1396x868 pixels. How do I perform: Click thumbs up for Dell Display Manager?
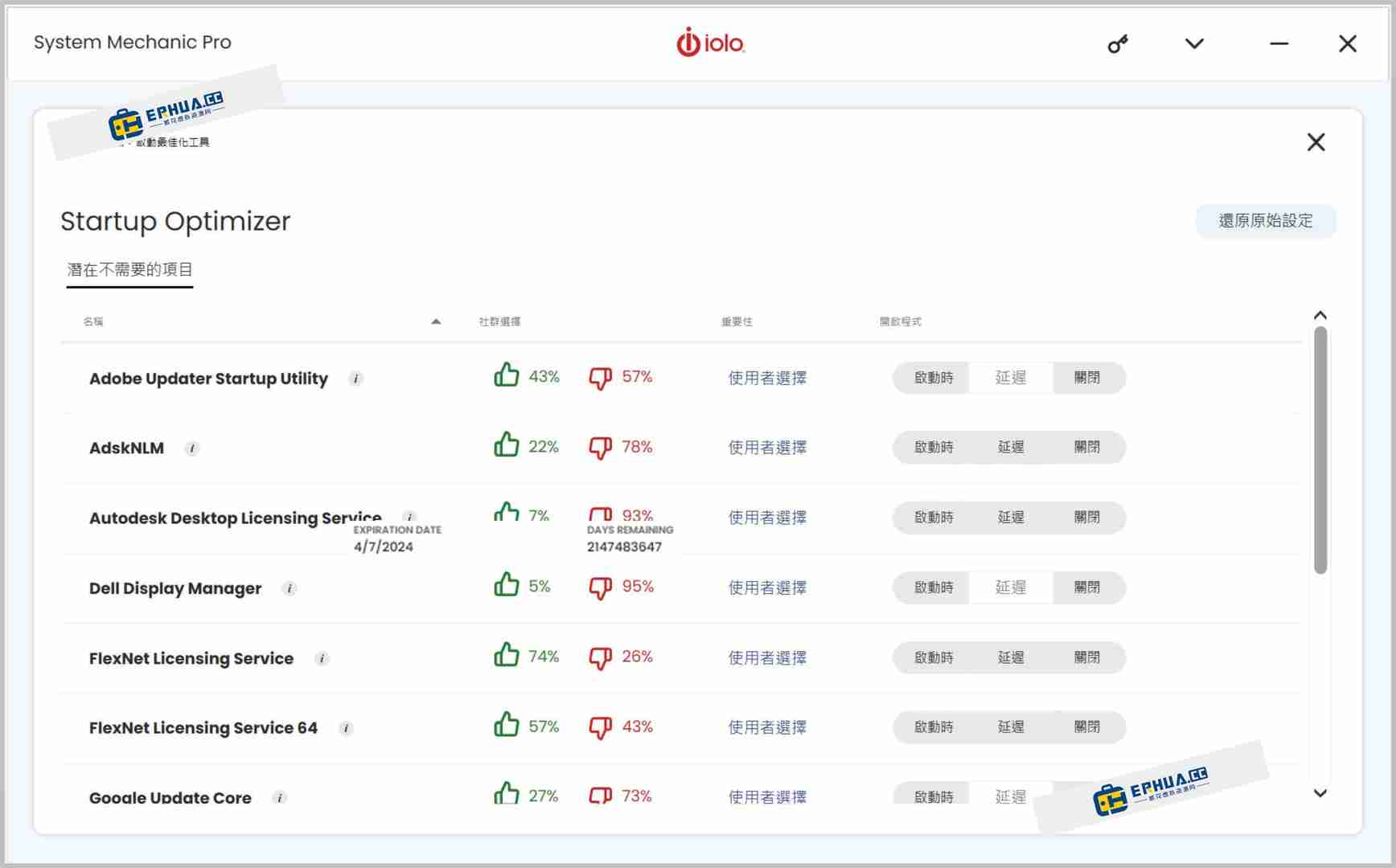[507, 584]
